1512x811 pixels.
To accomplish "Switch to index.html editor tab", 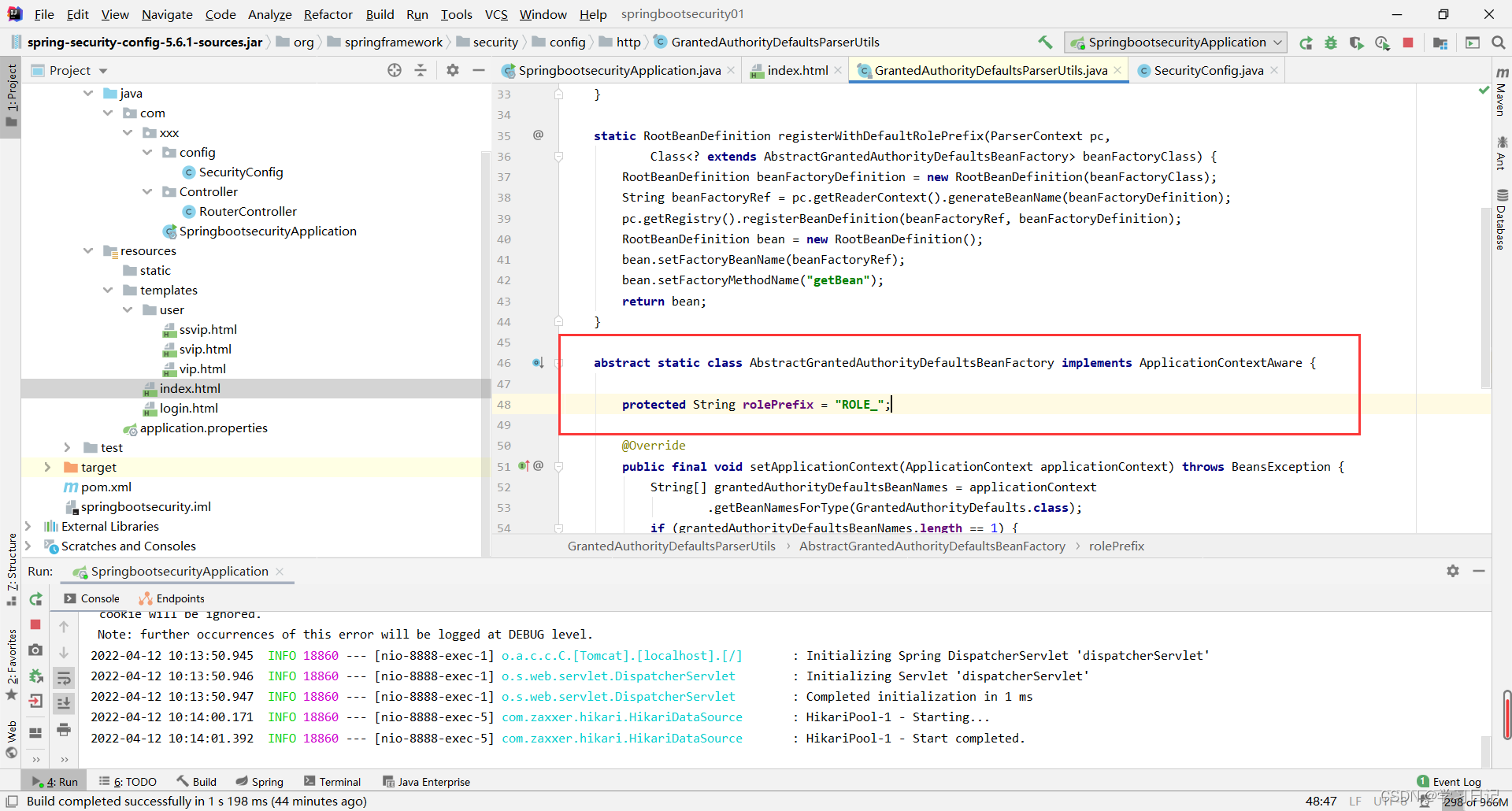I will pyautogui.click(x=797, y=70).
